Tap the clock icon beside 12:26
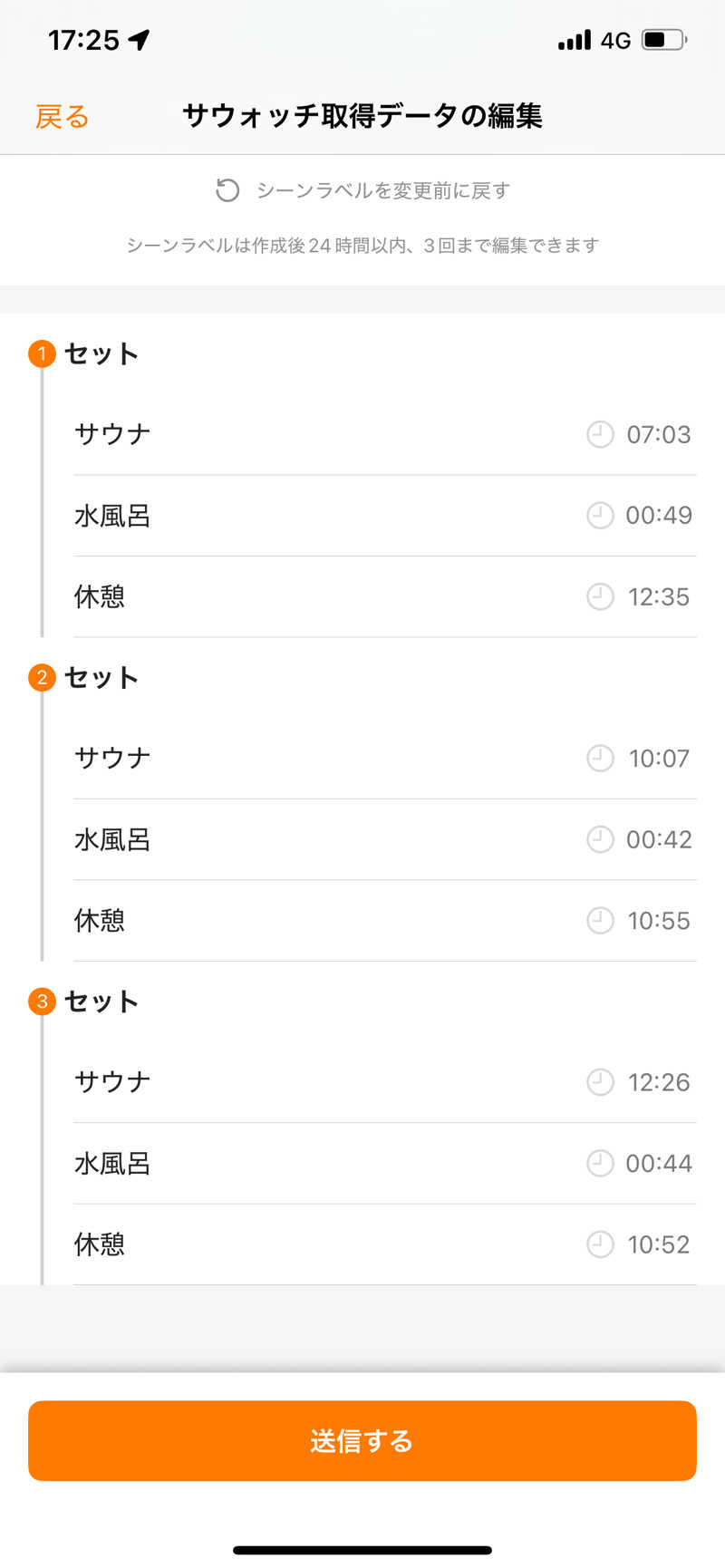The width and height of the screenshot is (725, 1568). (600, 1082)
